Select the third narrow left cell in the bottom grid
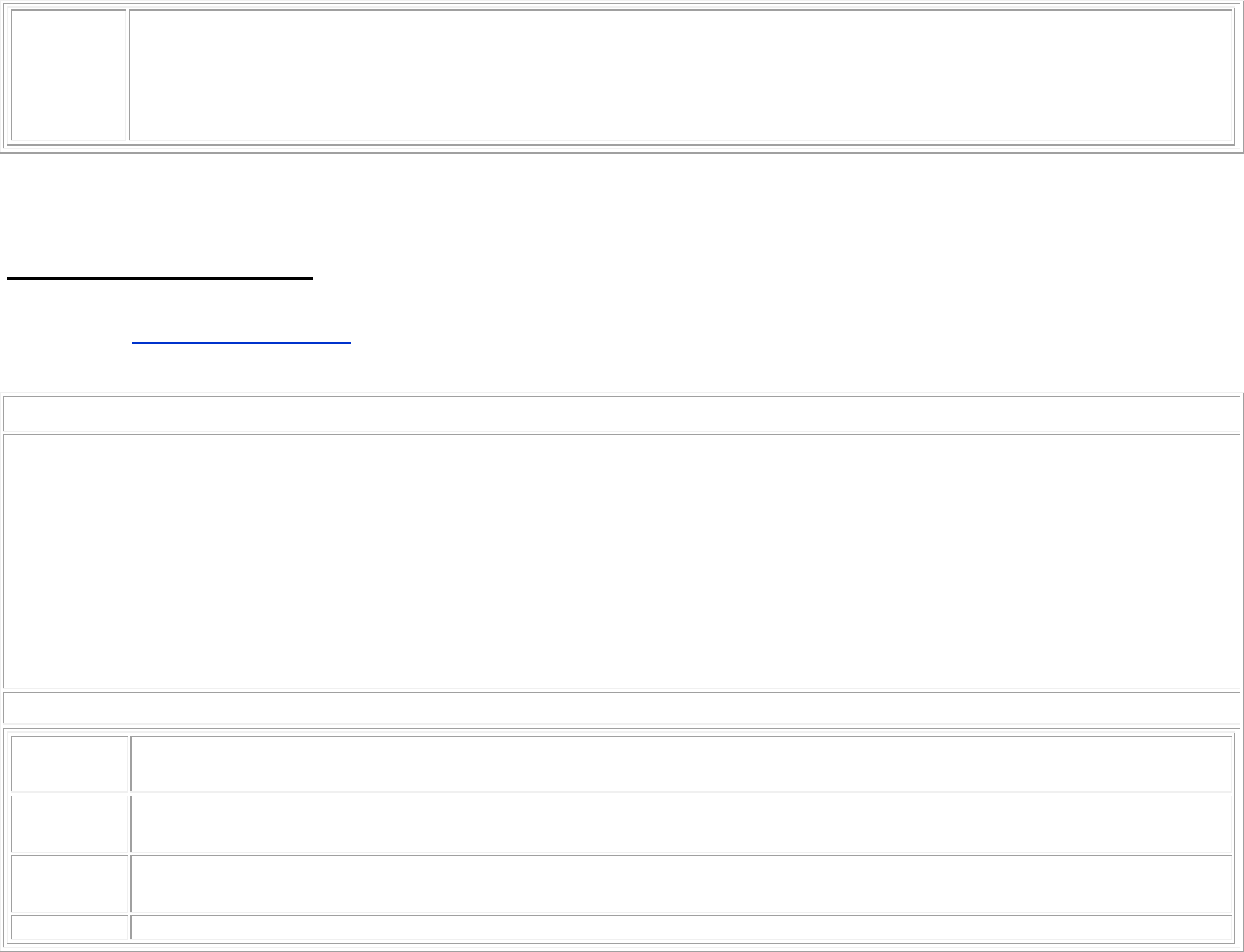 [69, 883]
